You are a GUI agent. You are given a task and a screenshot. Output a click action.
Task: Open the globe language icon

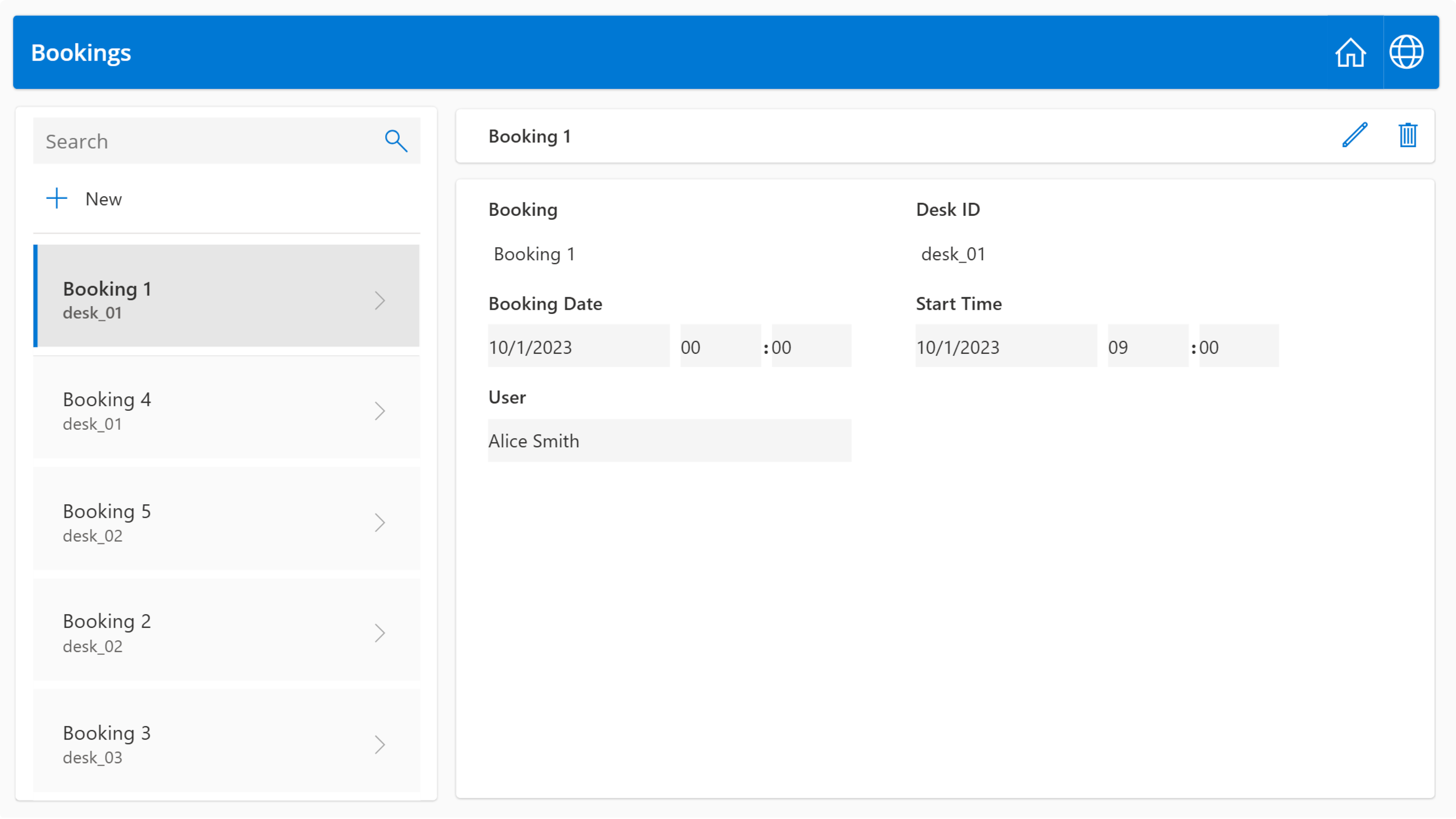1406,53
